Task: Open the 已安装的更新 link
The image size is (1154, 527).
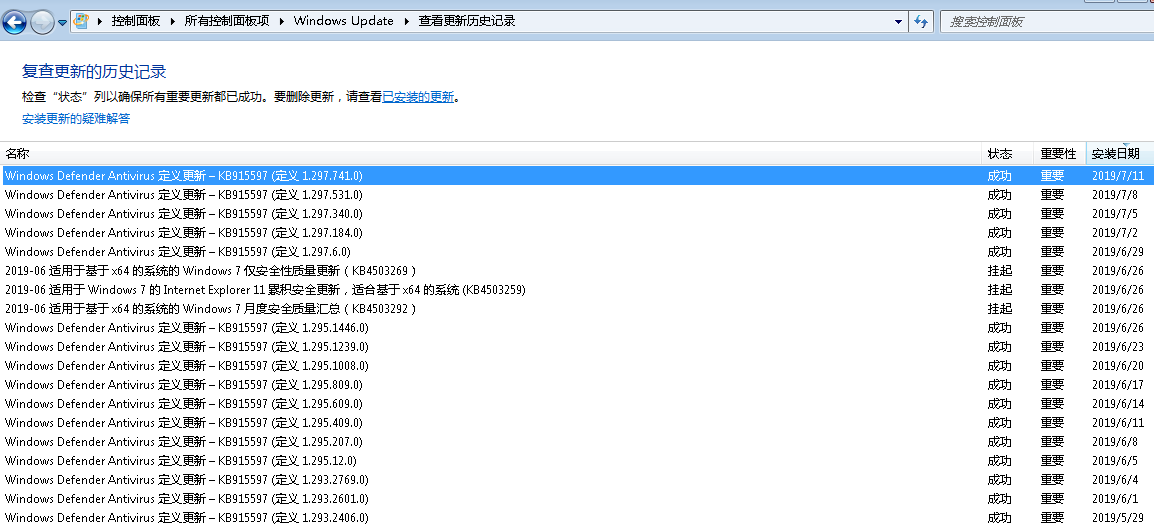Action: tap(418, 96)
